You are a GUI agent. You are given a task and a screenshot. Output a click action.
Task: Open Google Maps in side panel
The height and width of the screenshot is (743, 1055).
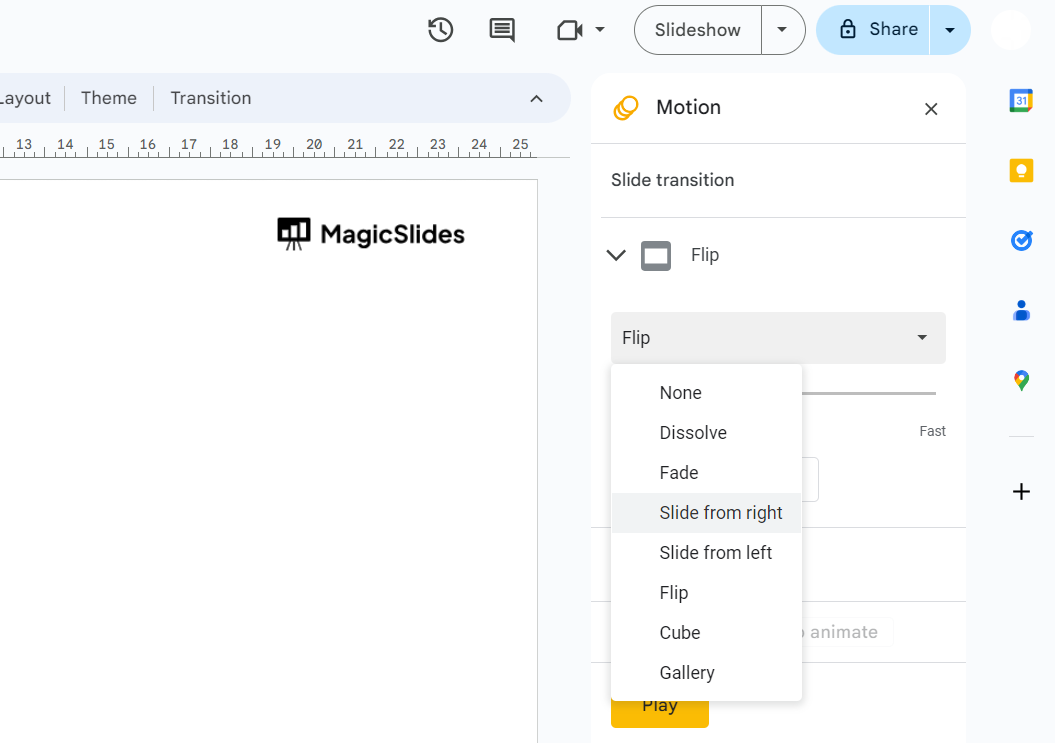click(1021, 380)
